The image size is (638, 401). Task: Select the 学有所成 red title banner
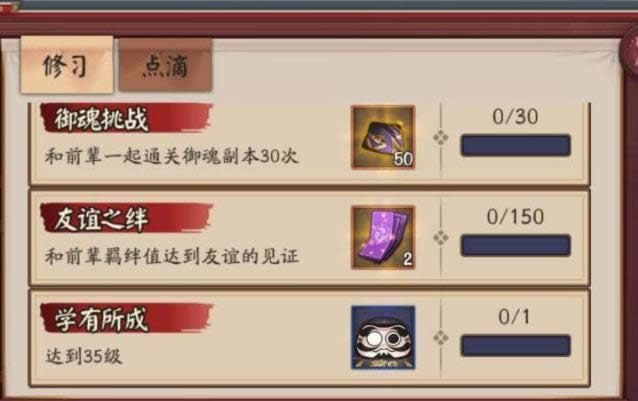click(x=127, y=318)
